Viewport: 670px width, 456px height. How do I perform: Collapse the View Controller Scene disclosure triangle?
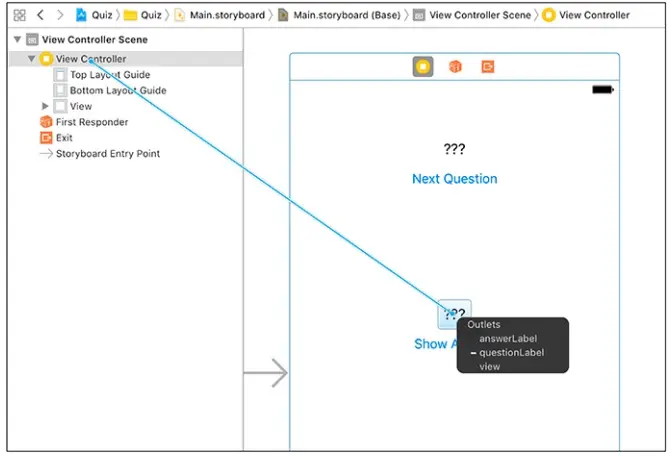(18, 40)
